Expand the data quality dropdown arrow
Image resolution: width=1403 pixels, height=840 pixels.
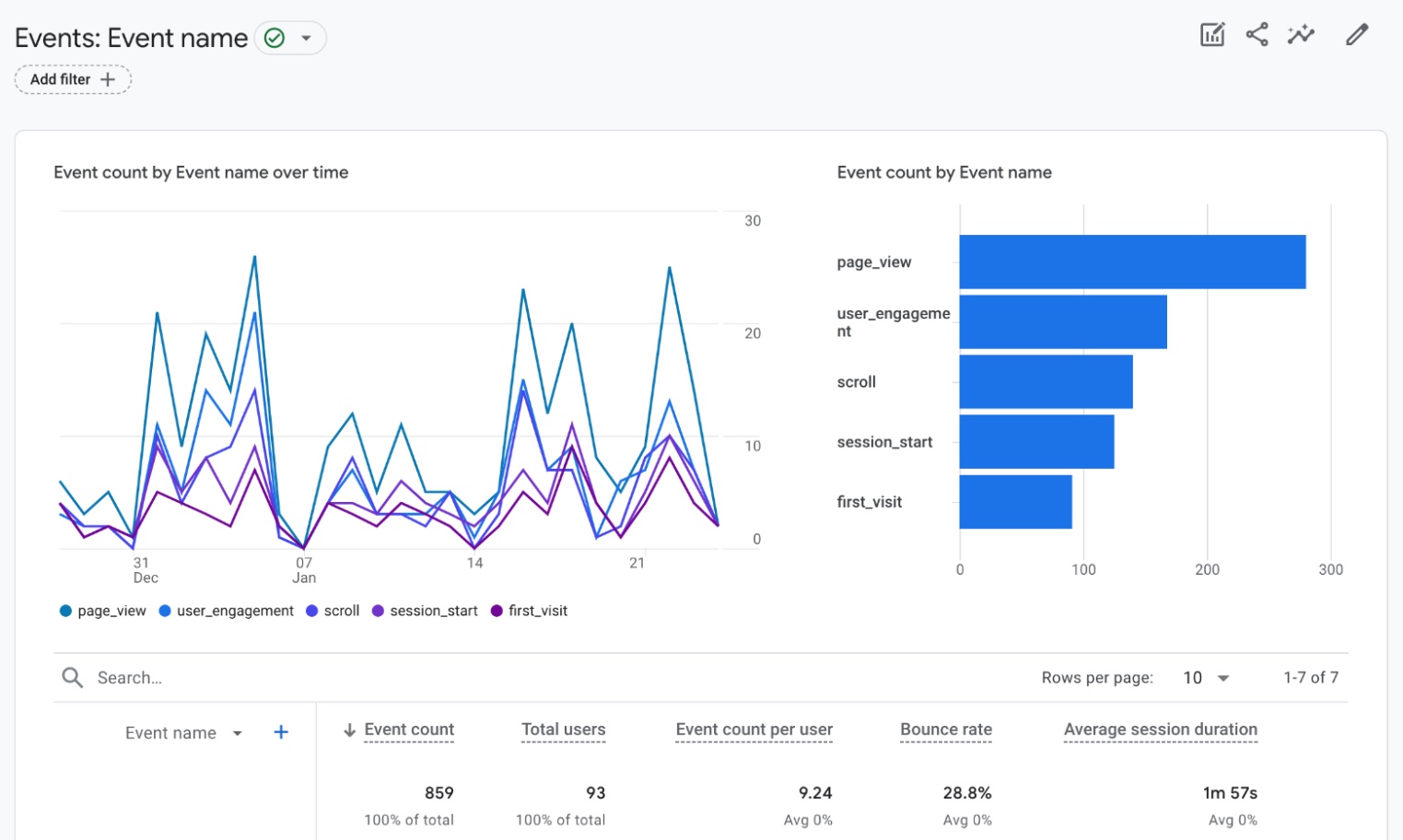(307, 38)
